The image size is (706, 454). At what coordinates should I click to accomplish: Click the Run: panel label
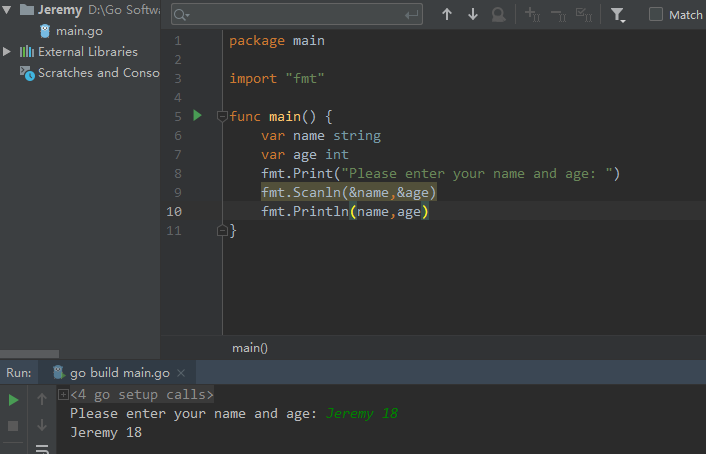coord(19,373)
